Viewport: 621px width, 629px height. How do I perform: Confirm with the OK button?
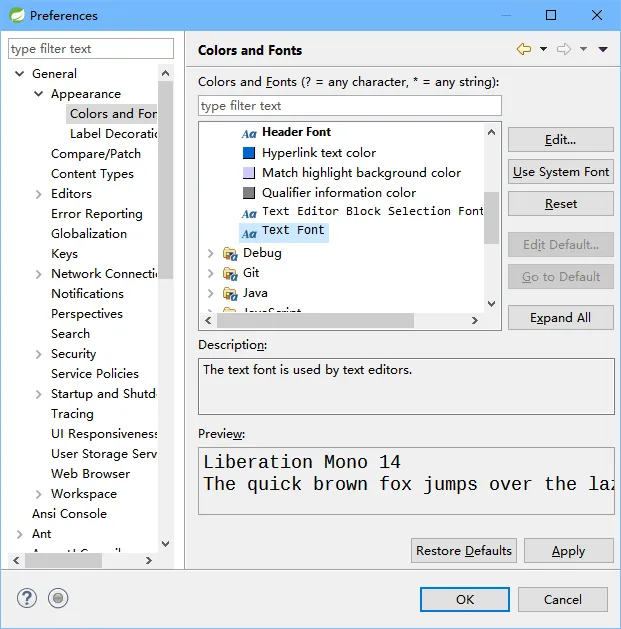(465, 600)
